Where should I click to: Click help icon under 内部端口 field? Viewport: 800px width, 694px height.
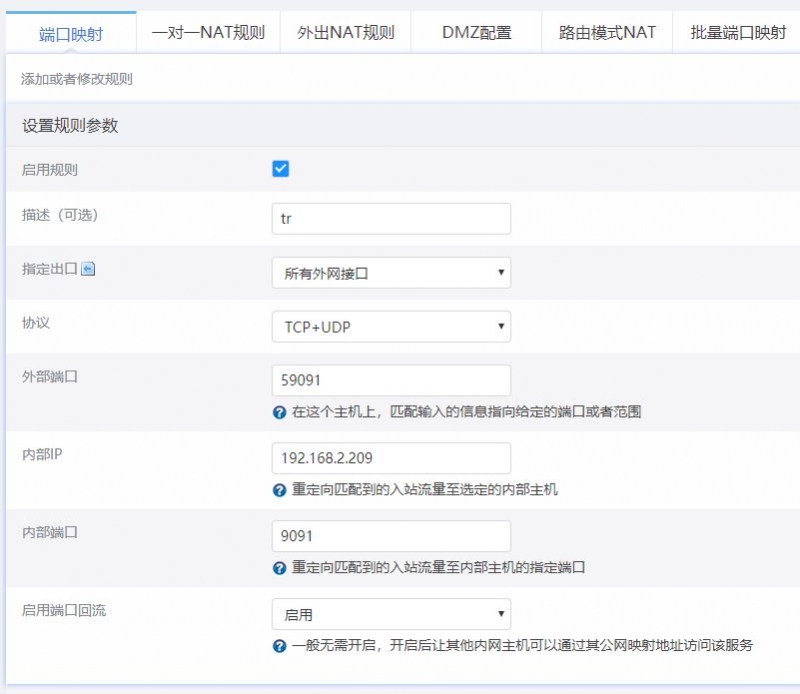(x=280, y=568)
